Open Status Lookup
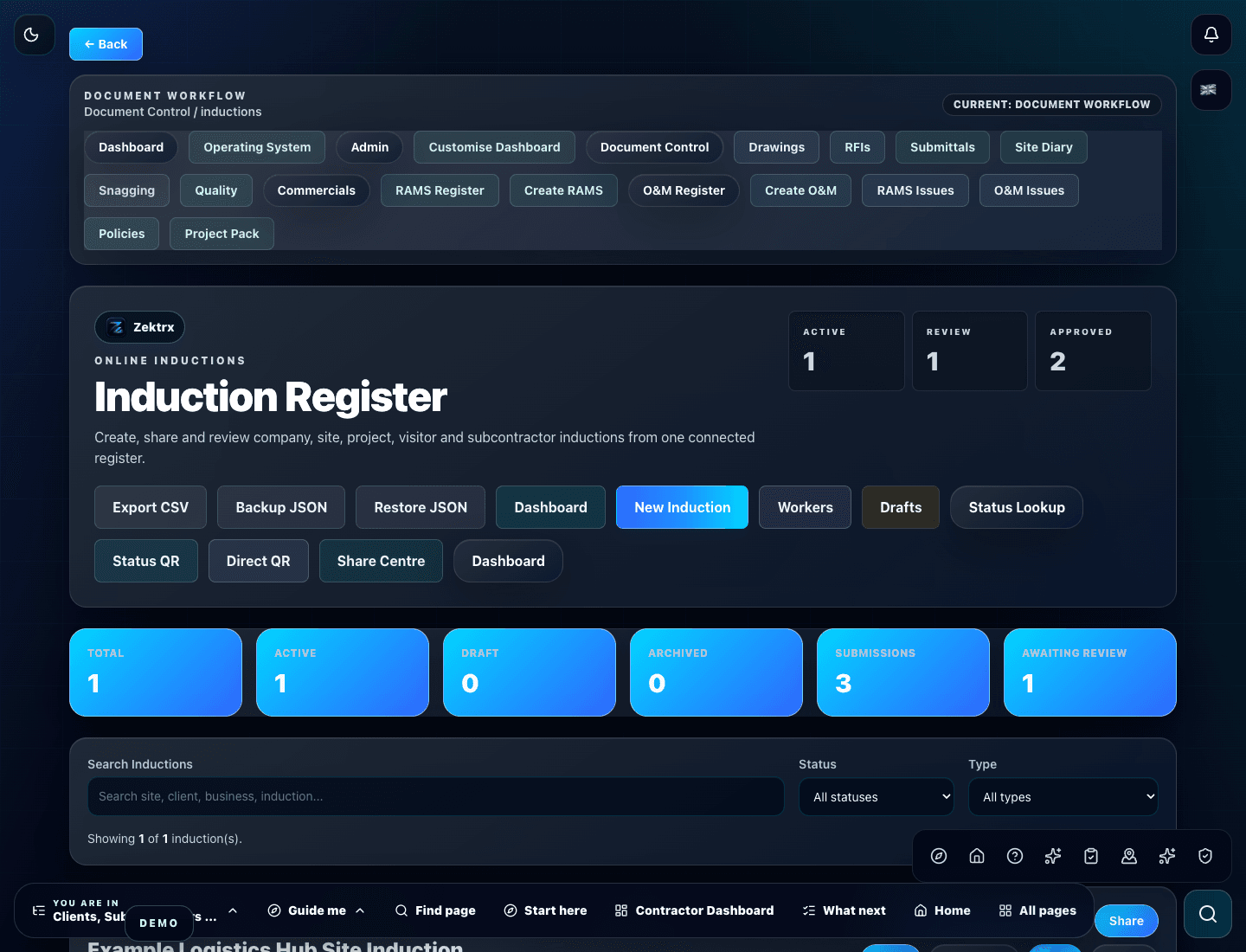 [x=1017, y=507]
